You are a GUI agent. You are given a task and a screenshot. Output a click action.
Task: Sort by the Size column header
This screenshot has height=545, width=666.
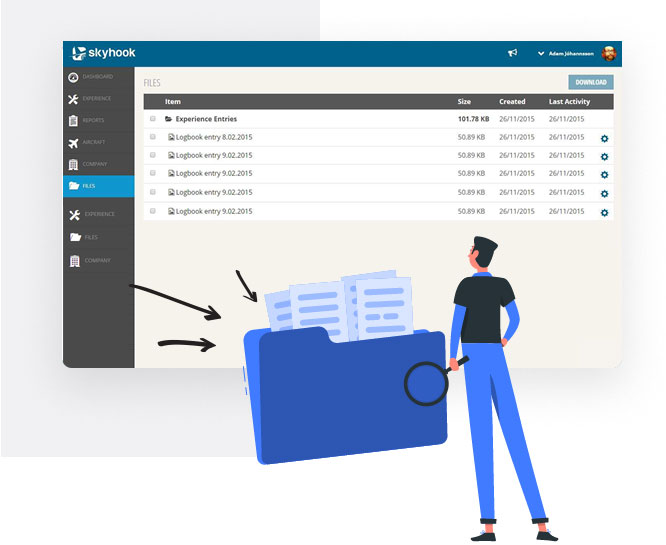click(464, 101)
